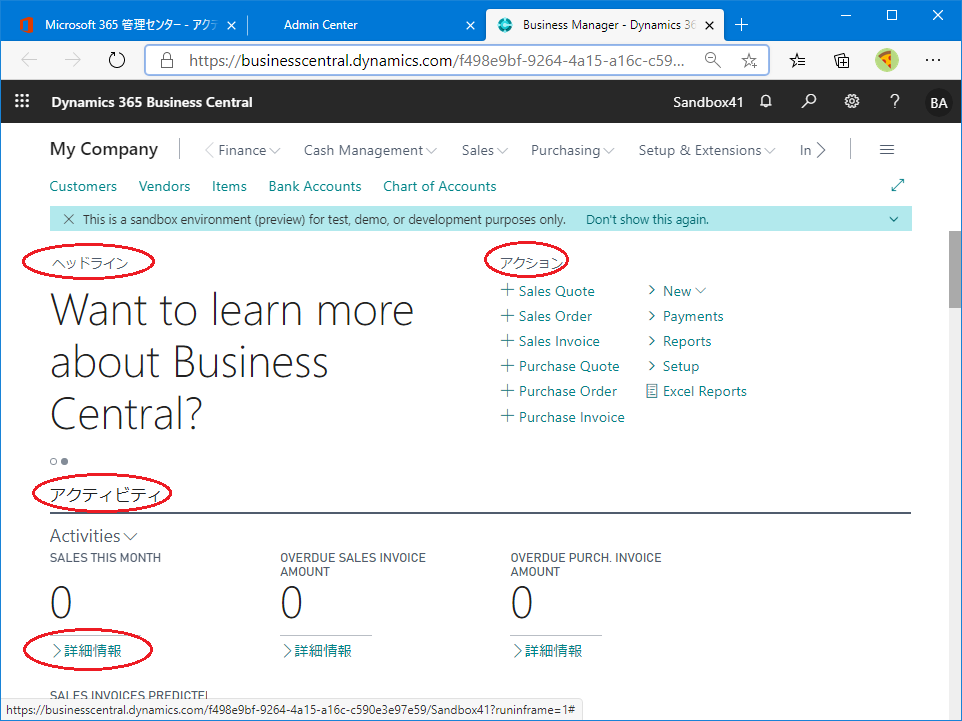Viewport: 962px width, 721px height.
Task: Open the Chart of Accounts page
Action: coord(440,186)
